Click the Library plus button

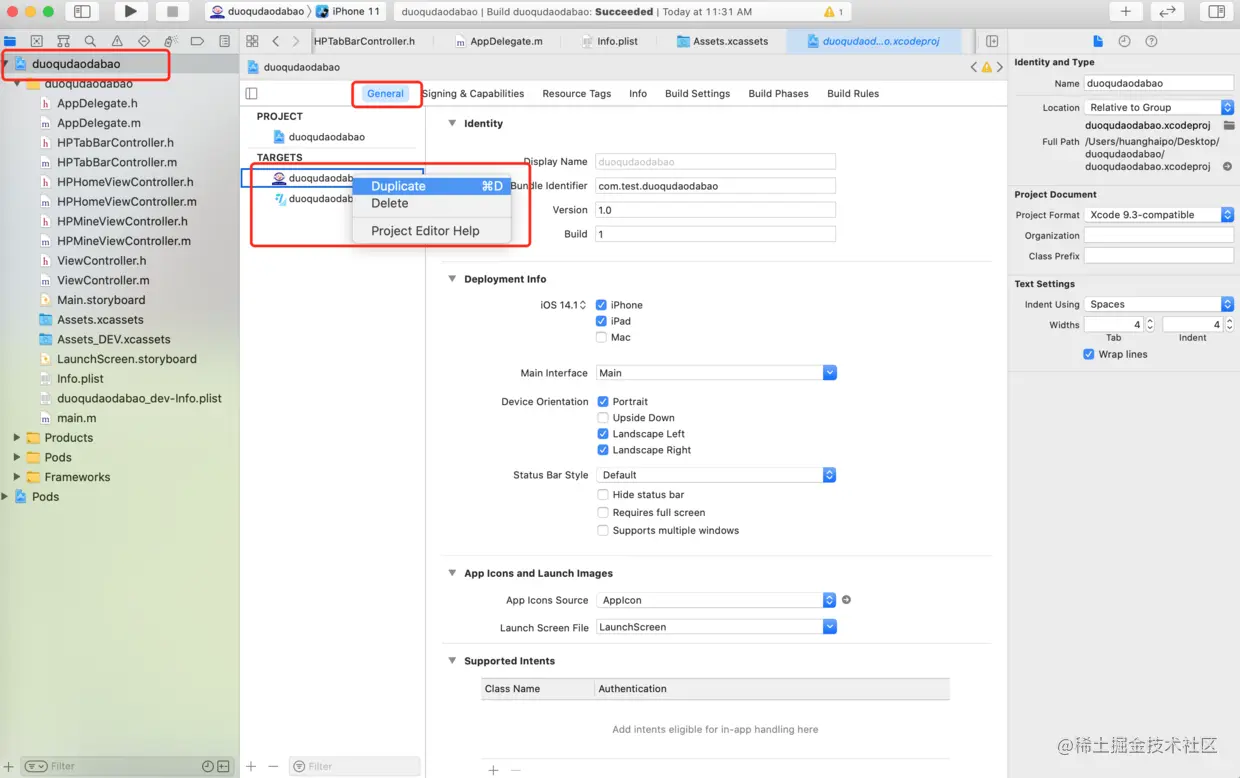point(1125,12)
